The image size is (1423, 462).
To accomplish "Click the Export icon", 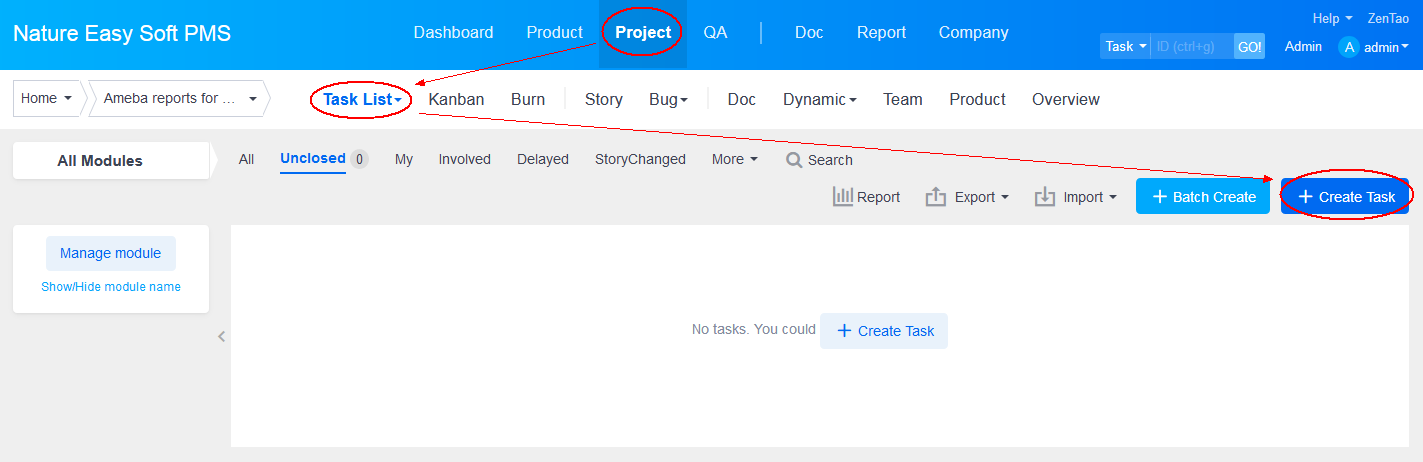I will coord(936,197).
